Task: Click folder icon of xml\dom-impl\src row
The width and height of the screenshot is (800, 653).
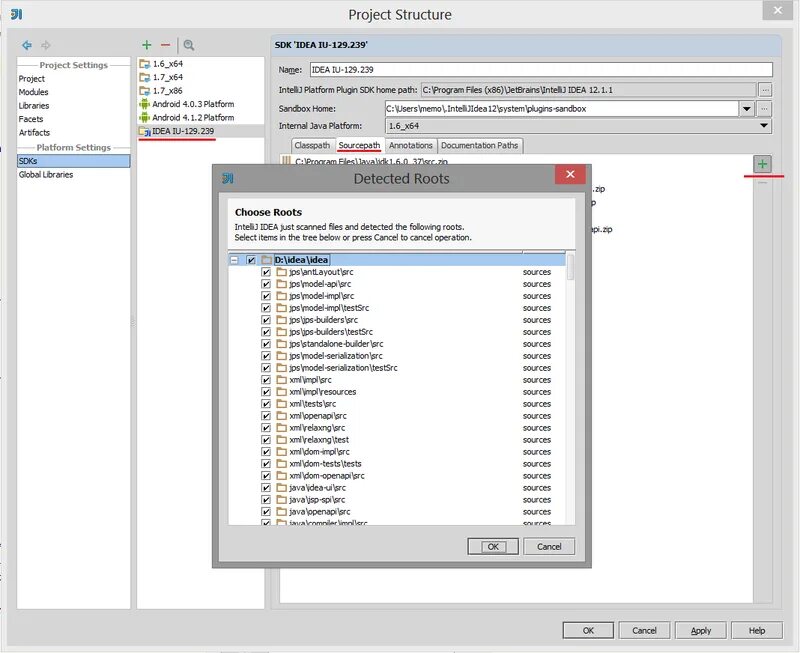Action: coord(282,451)
